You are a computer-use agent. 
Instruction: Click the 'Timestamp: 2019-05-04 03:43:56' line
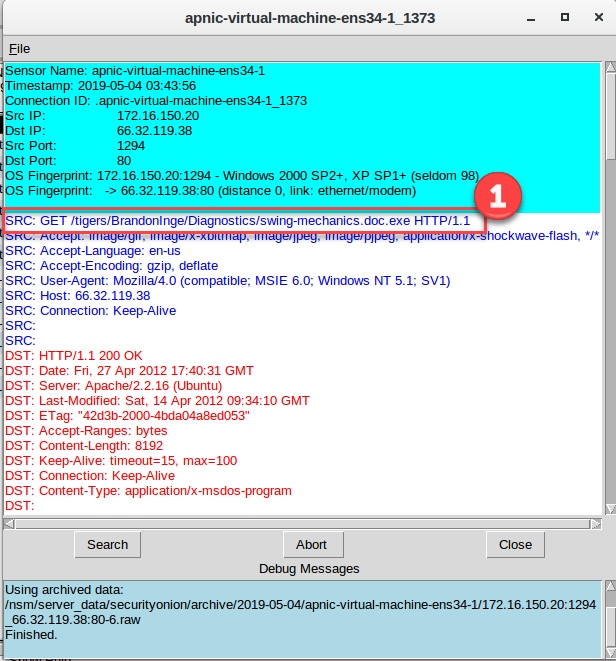(100, 86)
